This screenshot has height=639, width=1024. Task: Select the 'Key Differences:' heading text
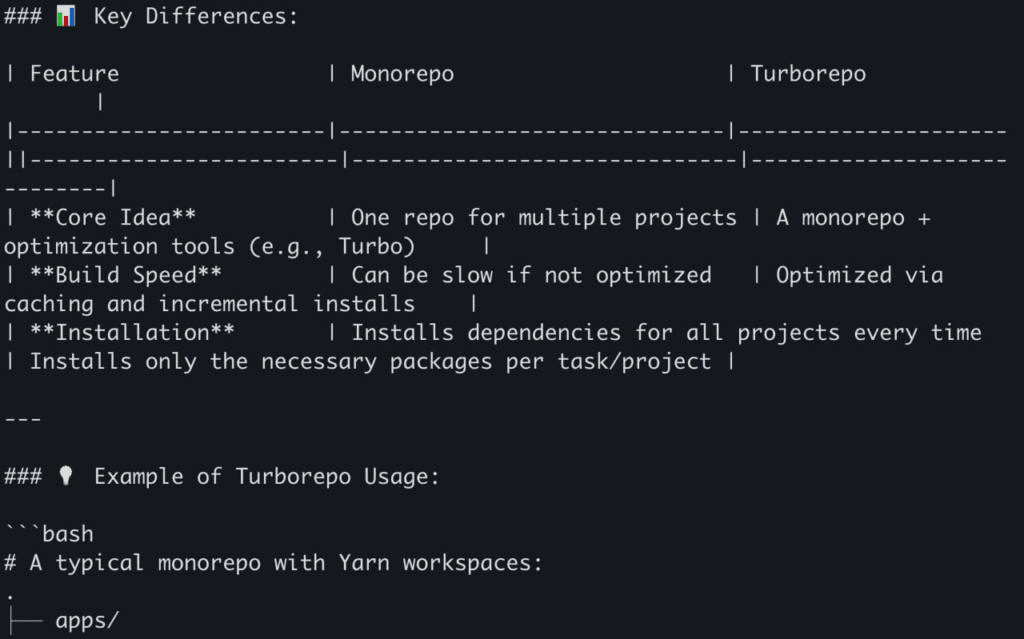pos(196,16)
